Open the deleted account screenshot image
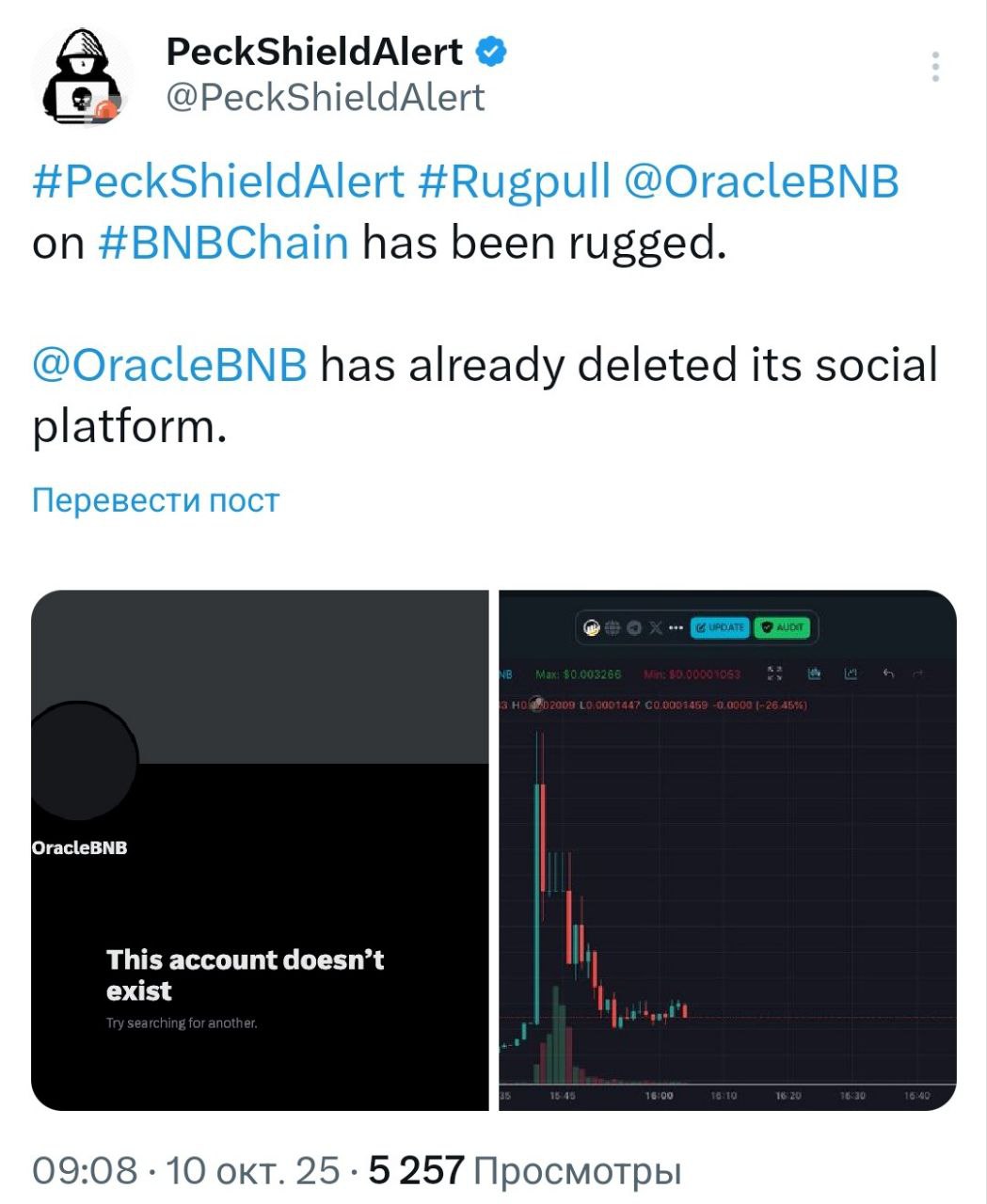The height and width of the screenshot is (1204, 987). [260, 849]
